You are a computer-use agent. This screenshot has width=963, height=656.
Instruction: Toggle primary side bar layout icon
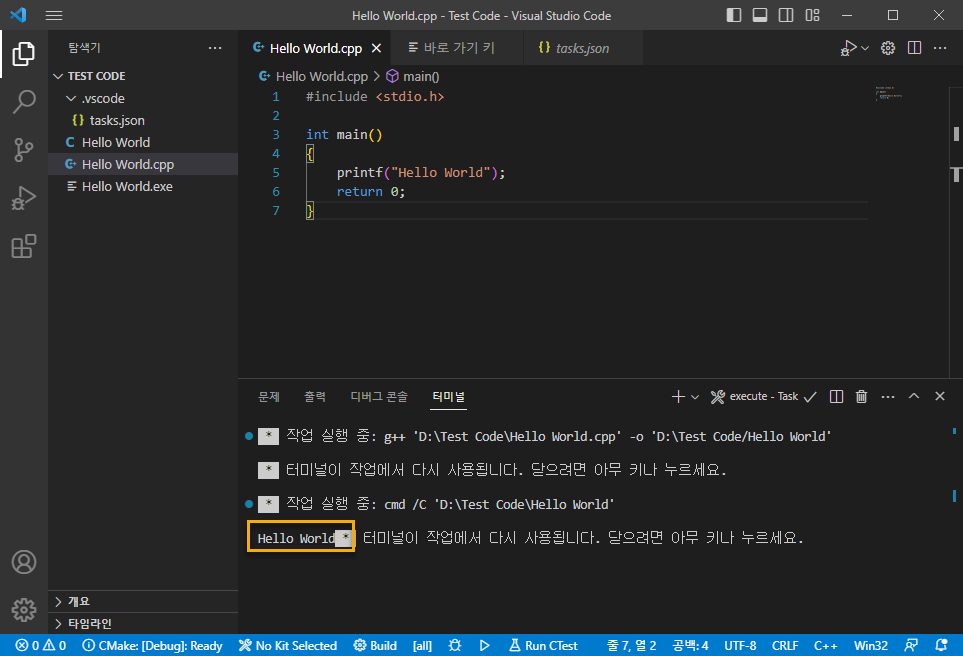point(734,15)
